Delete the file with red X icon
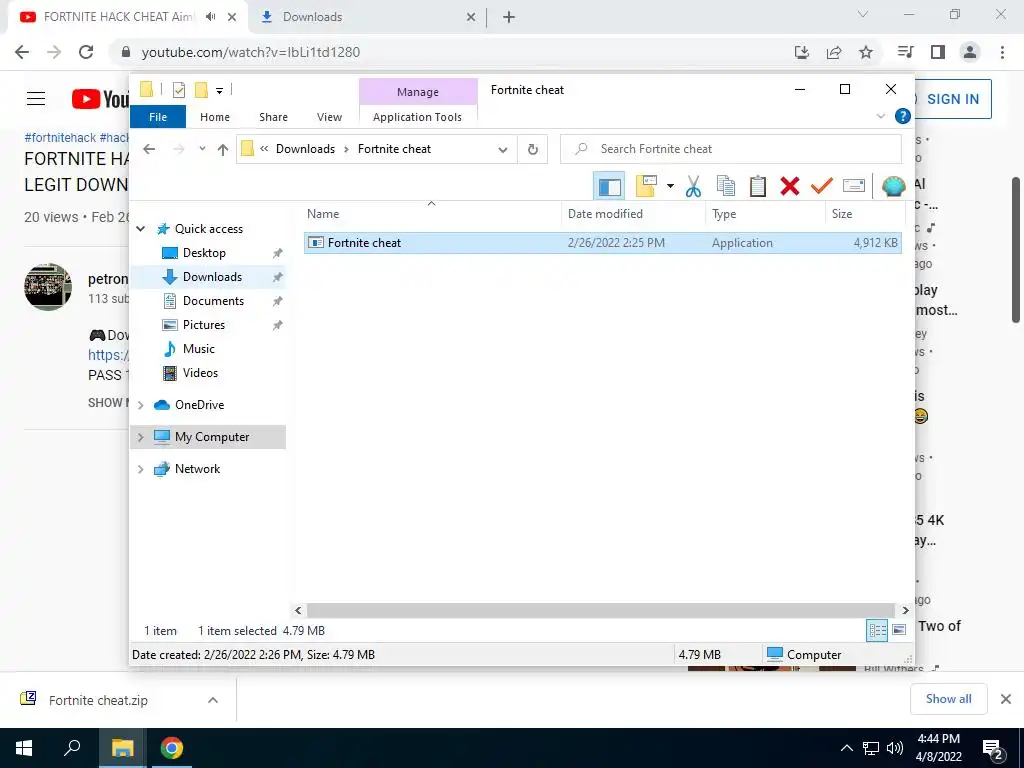Image resolution: width=1024 pixels, height=768 pixels. 790,186
